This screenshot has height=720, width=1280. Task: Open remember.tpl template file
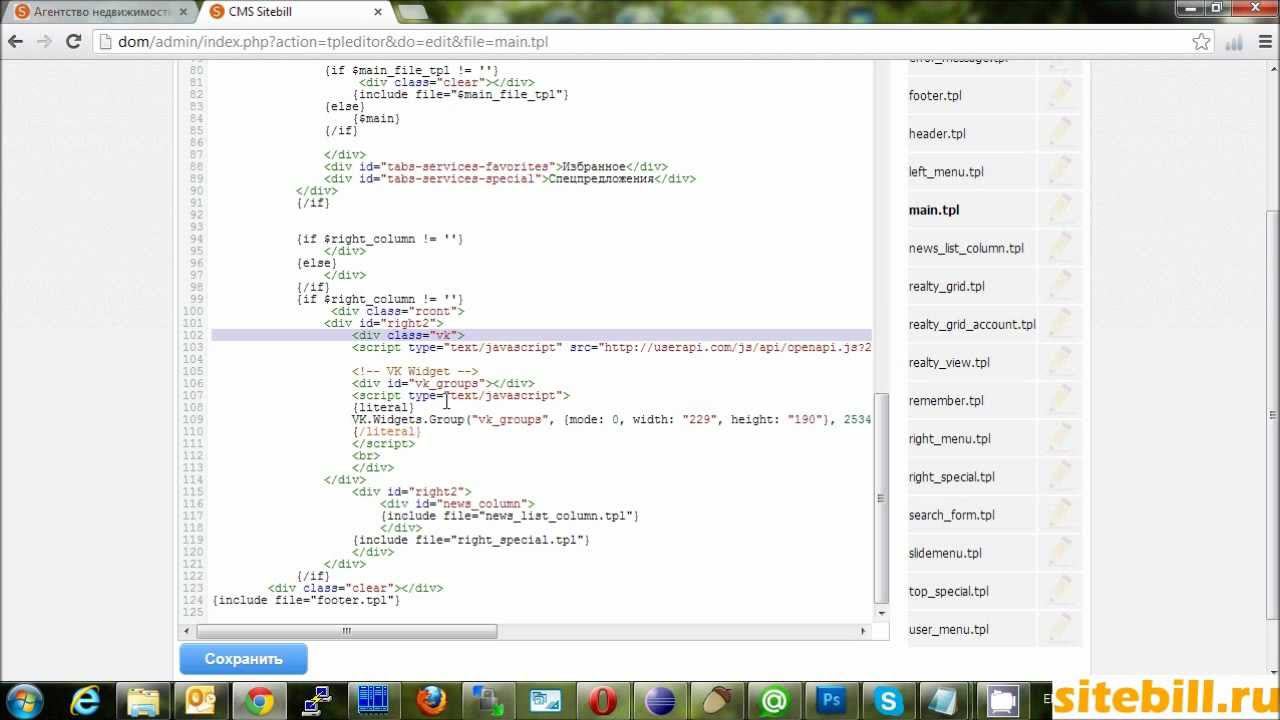[946, 401]
